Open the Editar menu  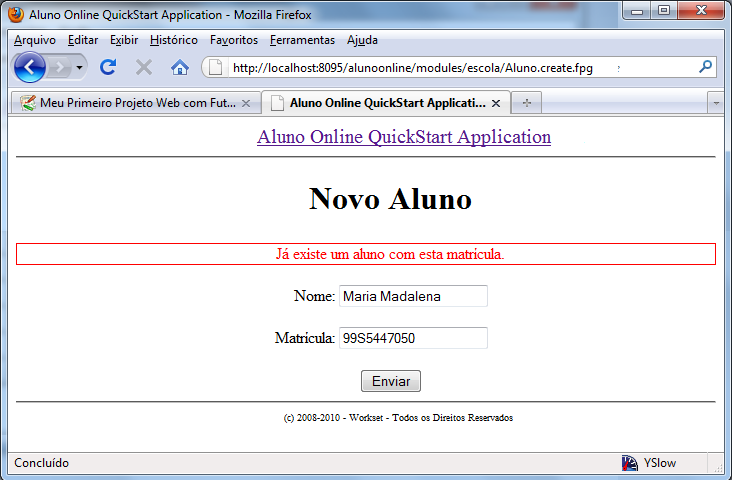(x=83, y=40)
